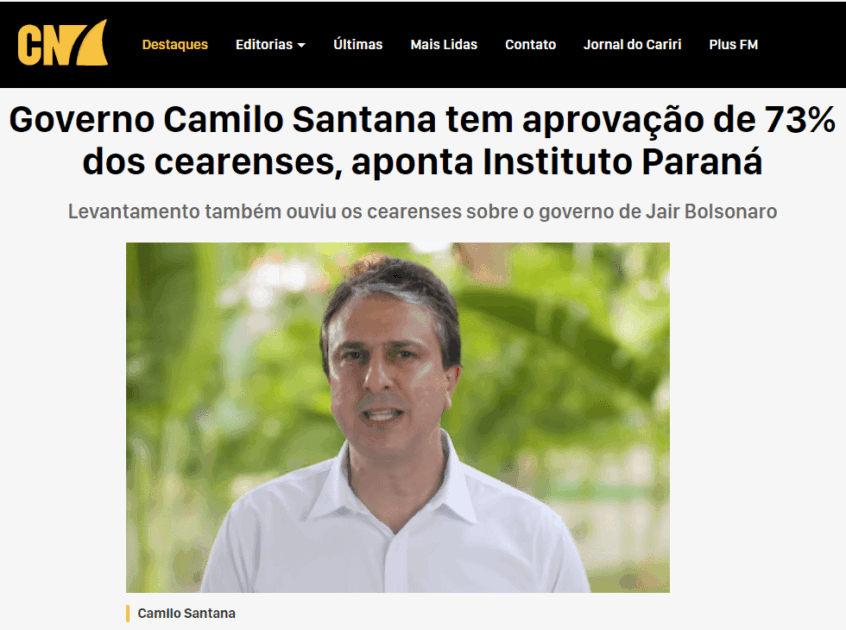846x630 pixels.
Task: Select the Contato link
Action: click(530, 44)
